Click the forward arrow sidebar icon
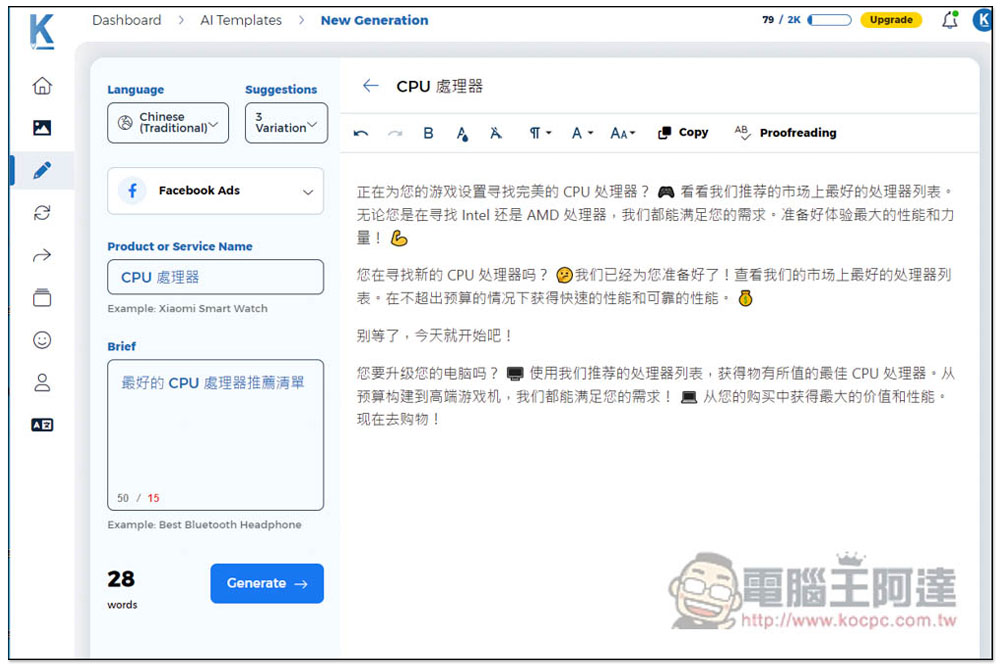The image size is (1000, 667). point(42,256)
